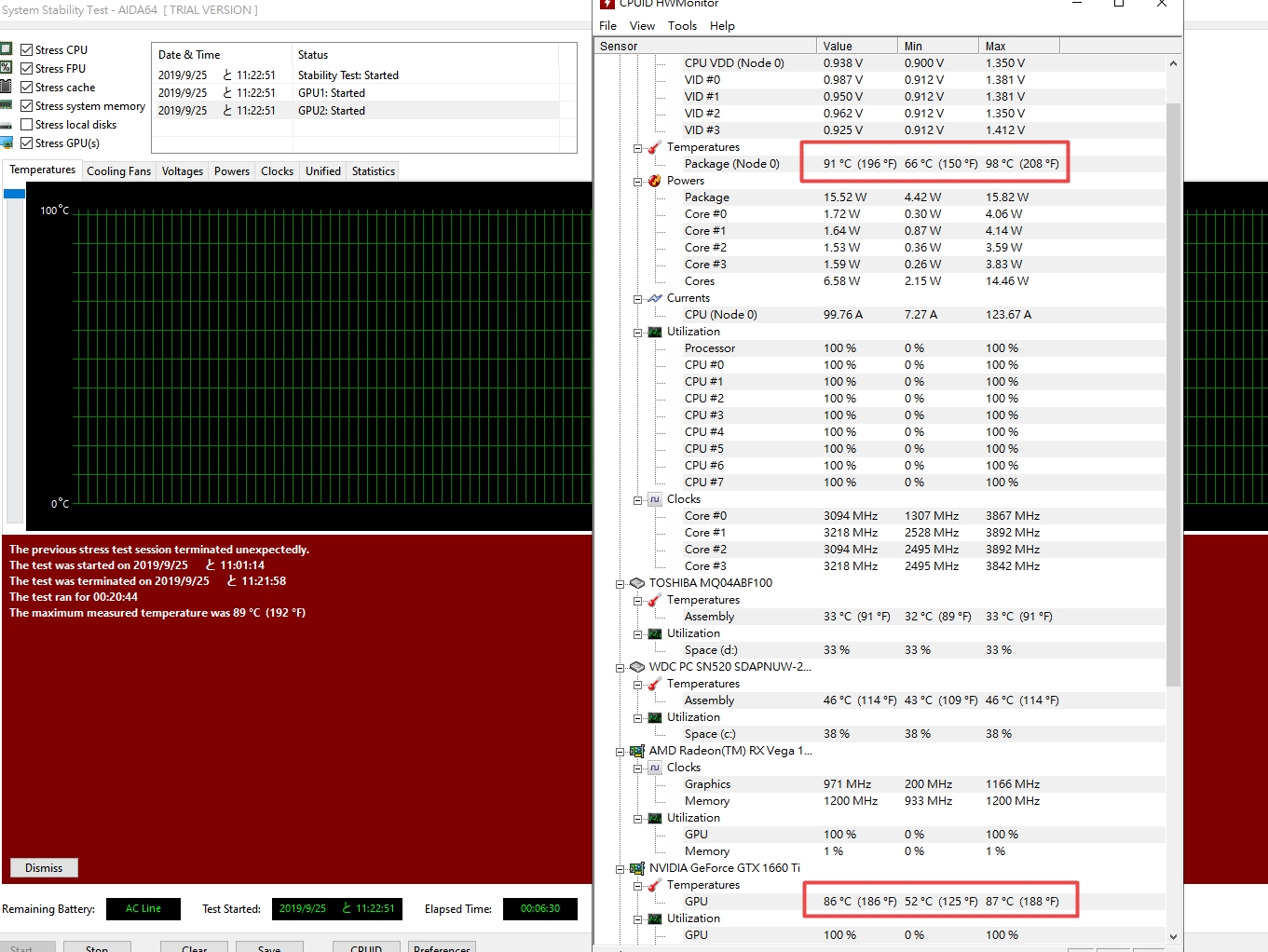This screenshot has height=952, width=1268.
Task: Click the WDC PC SN520 drive icon
Action: pos(637,667)
